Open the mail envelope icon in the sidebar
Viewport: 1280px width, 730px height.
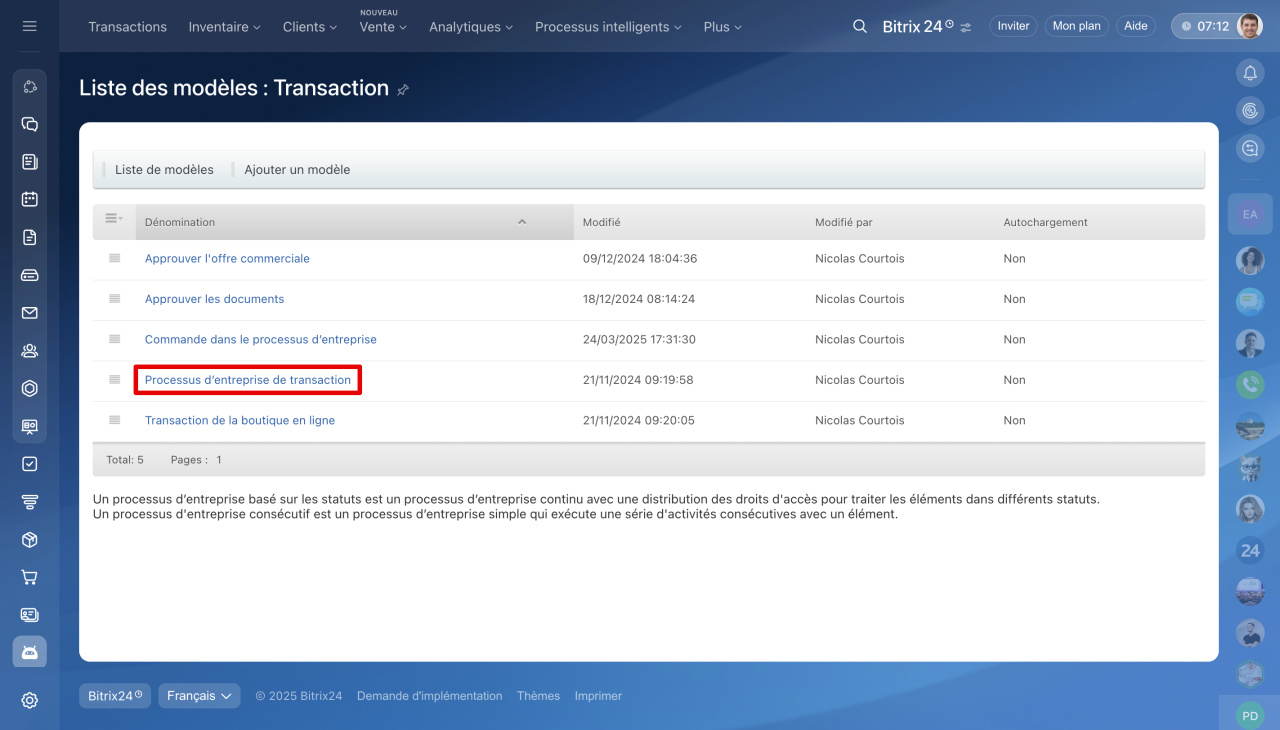pos(29,313)
